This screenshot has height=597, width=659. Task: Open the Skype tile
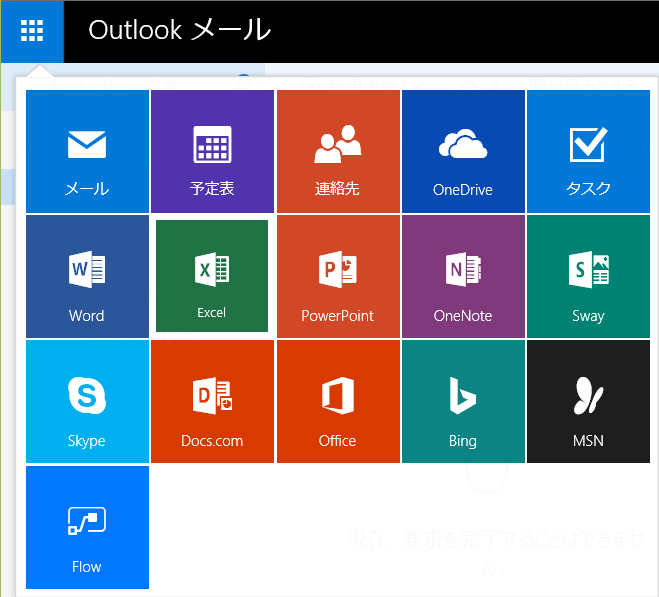(87, 402)
